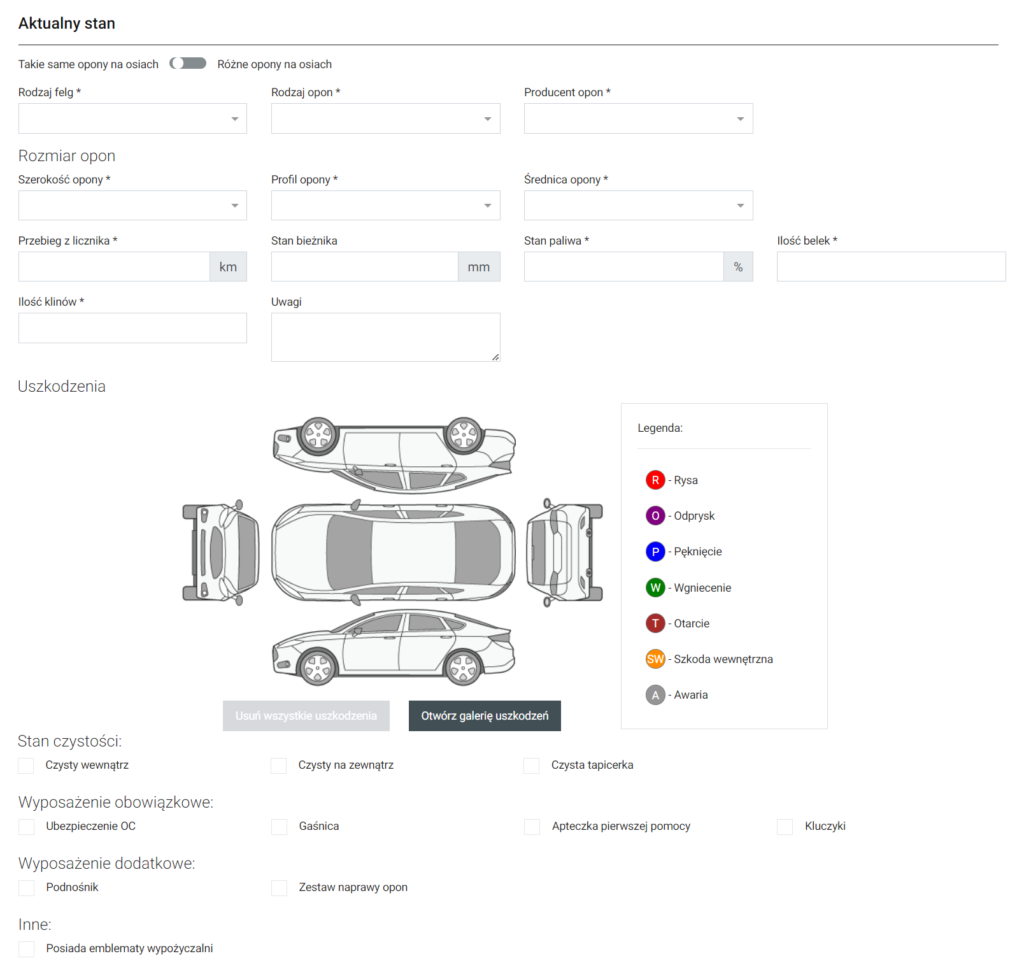This screenshot has width=1024, height=977.
Task: Click the front-view car diagram
Action: pyautogui.click(x=220, y=552)
